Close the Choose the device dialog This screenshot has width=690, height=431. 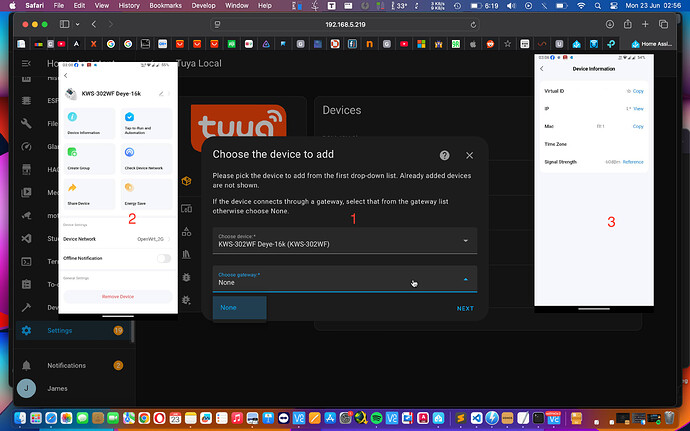pyautogui.click(x=469, y=156)
